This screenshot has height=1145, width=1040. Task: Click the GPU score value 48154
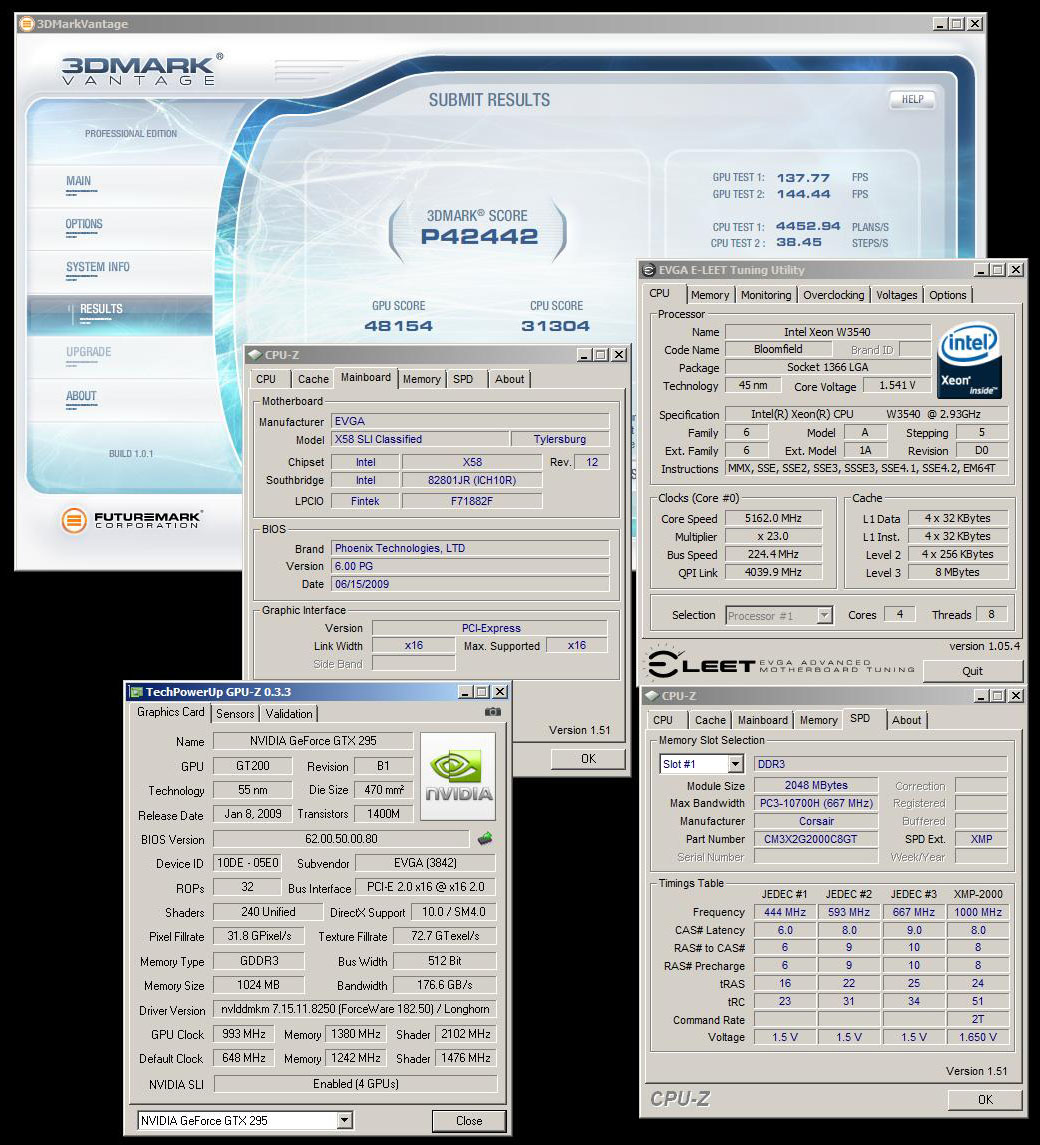pos(399,326)
